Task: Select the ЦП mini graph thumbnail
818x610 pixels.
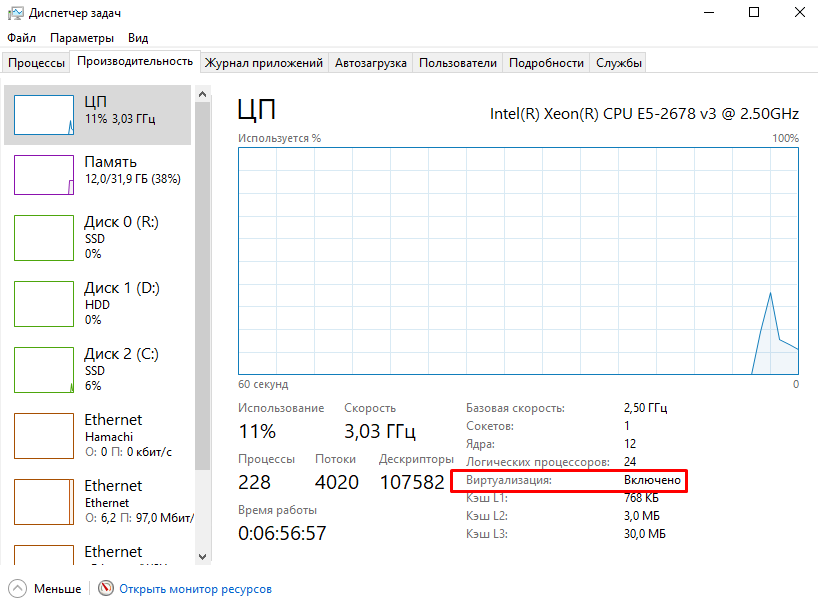Action: (x=44, y=115)
